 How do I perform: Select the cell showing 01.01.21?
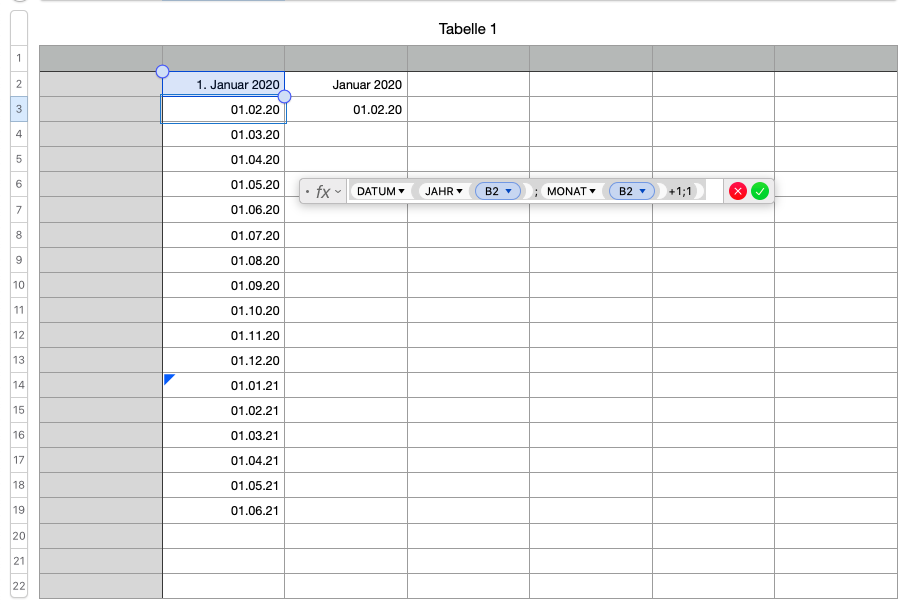click(224, 385)
